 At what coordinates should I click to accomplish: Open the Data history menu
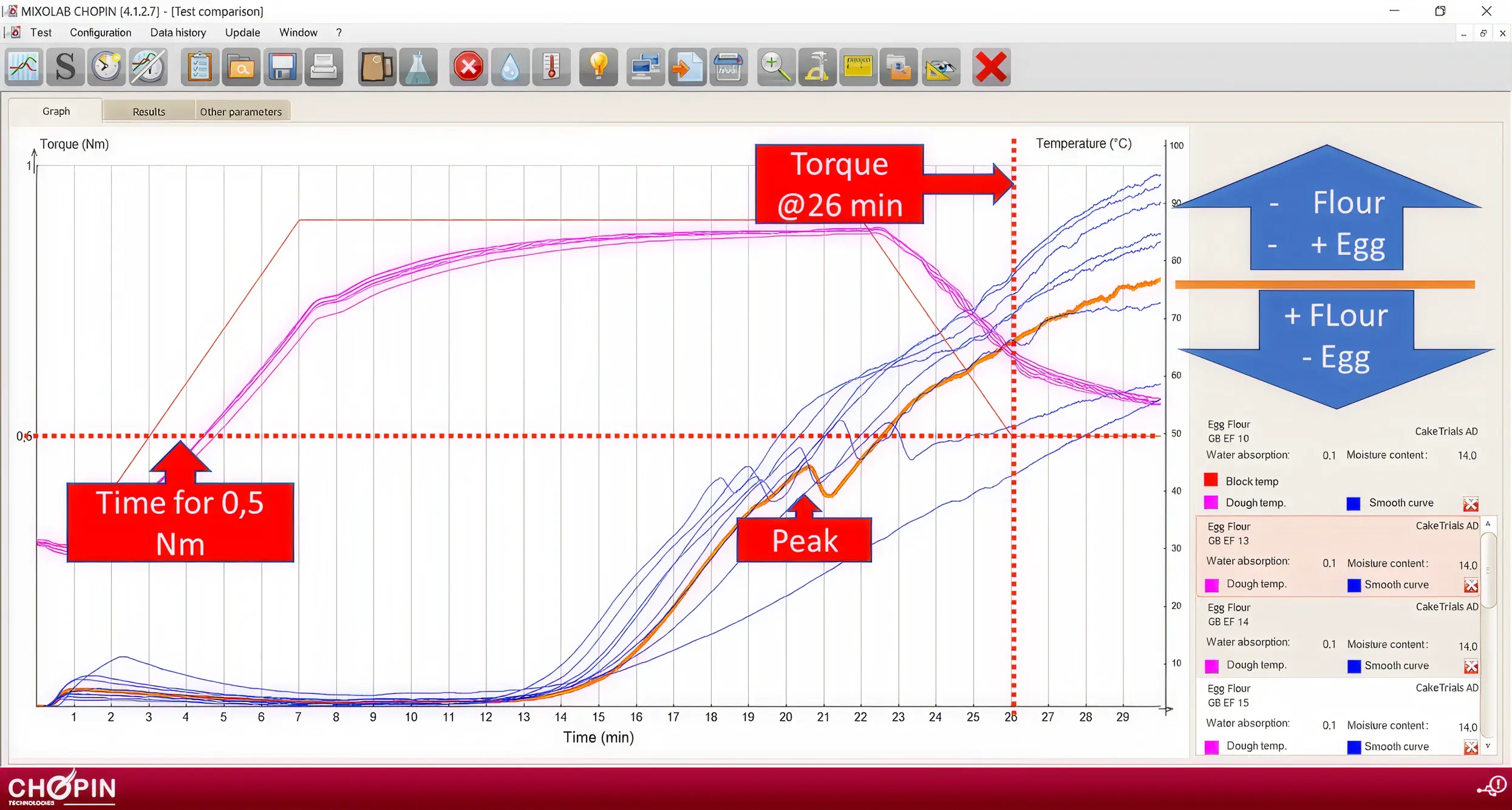click(178, 32)
